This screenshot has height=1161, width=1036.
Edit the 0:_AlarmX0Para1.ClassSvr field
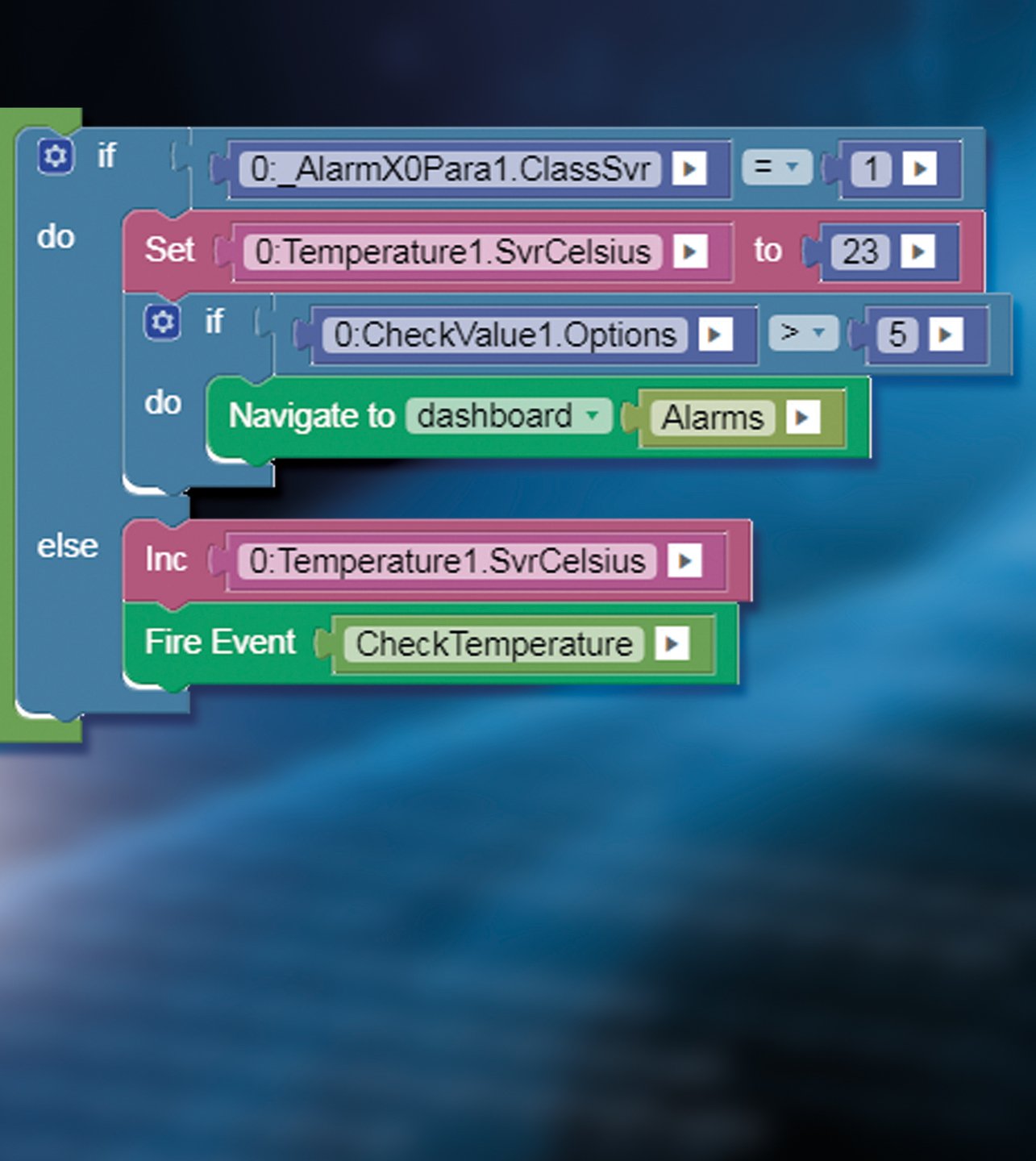(x=450, y=169)
